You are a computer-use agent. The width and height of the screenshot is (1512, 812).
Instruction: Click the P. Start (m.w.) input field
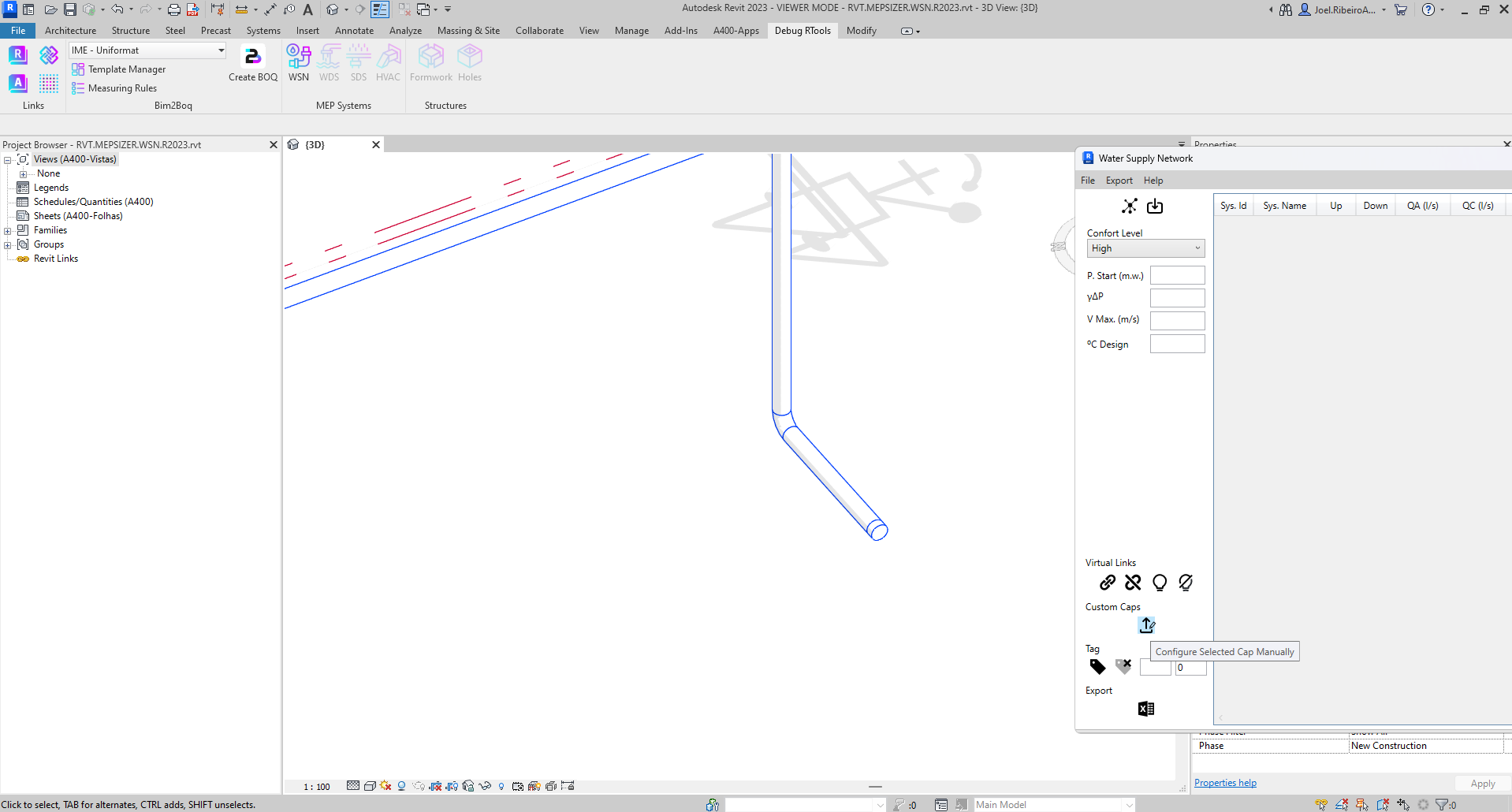pos(1177,275)
